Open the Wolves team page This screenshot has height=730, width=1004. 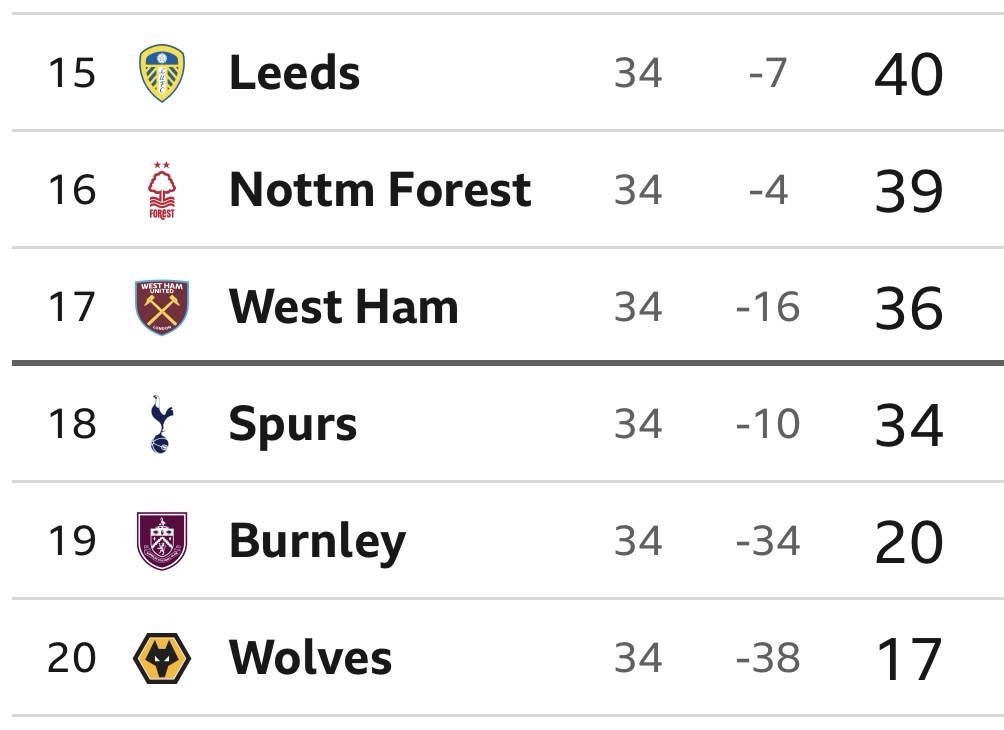pyautogui.click(x=310, y=658)
